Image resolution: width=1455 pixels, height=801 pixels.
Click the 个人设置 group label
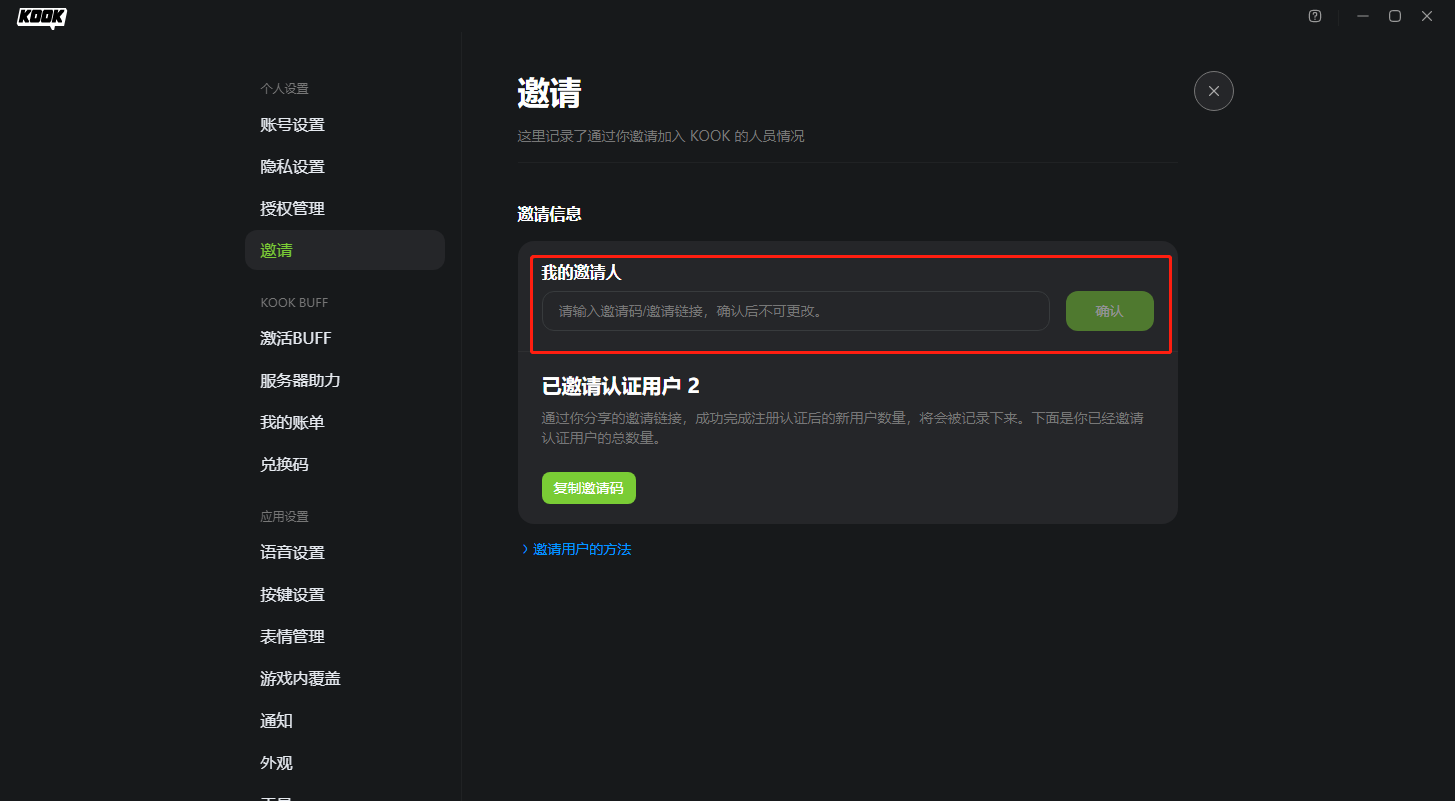tap(285, 89)
